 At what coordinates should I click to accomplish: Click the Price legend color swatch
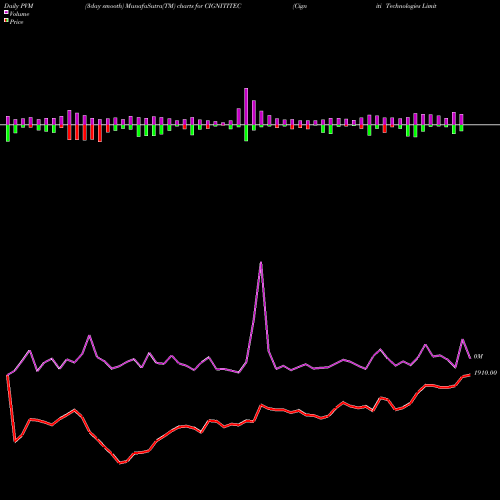[x=6, y=21]
